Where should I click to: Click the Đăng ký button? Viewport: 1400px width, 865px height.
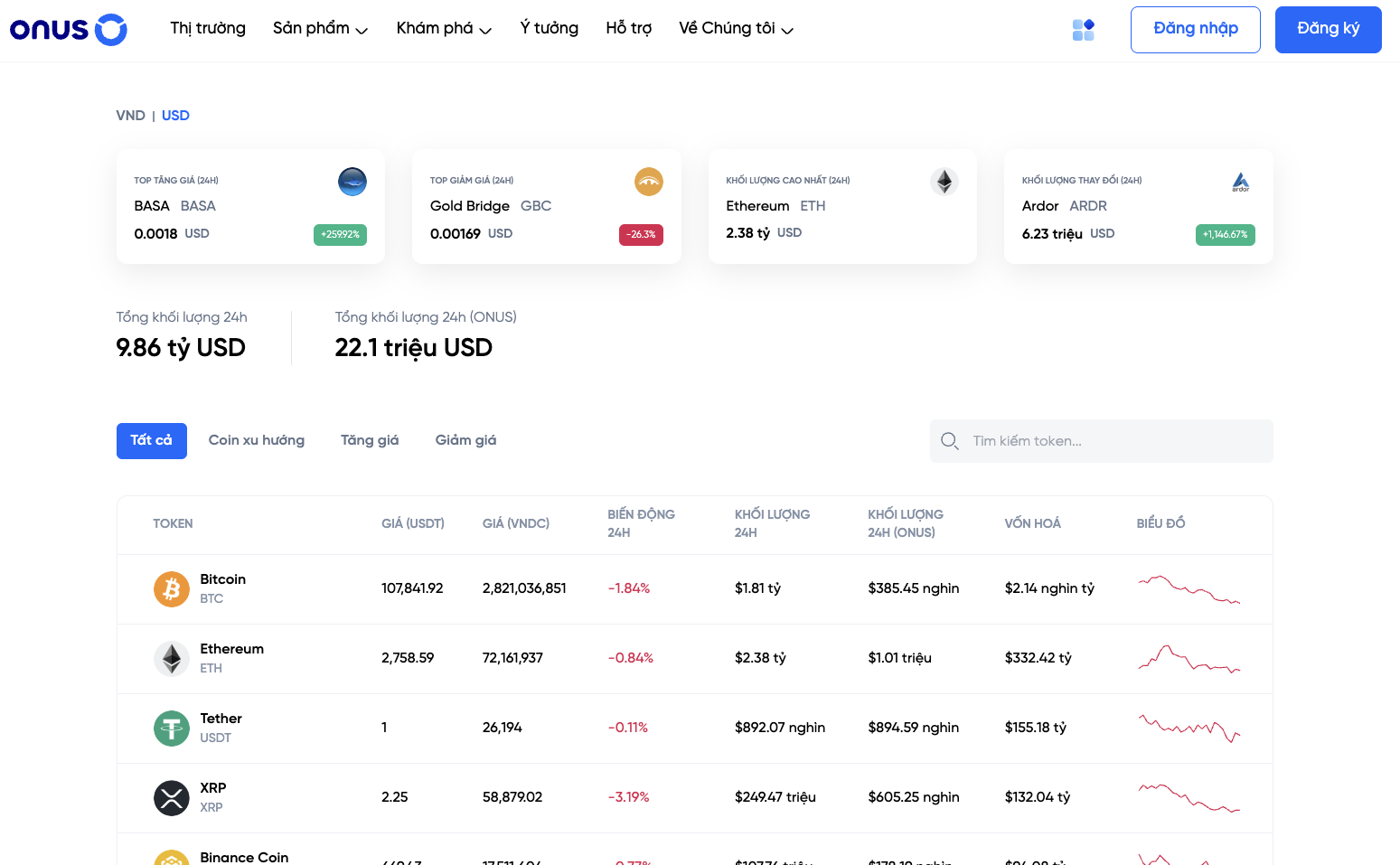(1328, 30)
